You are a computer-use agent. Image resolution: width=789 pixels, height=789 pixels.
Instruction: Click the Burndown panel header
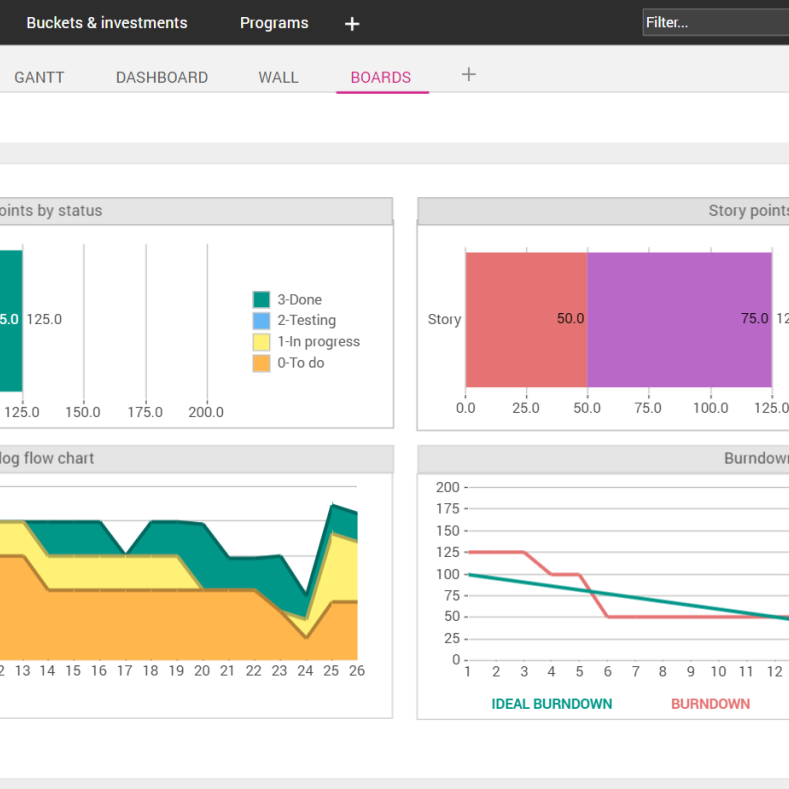point(603,458)
